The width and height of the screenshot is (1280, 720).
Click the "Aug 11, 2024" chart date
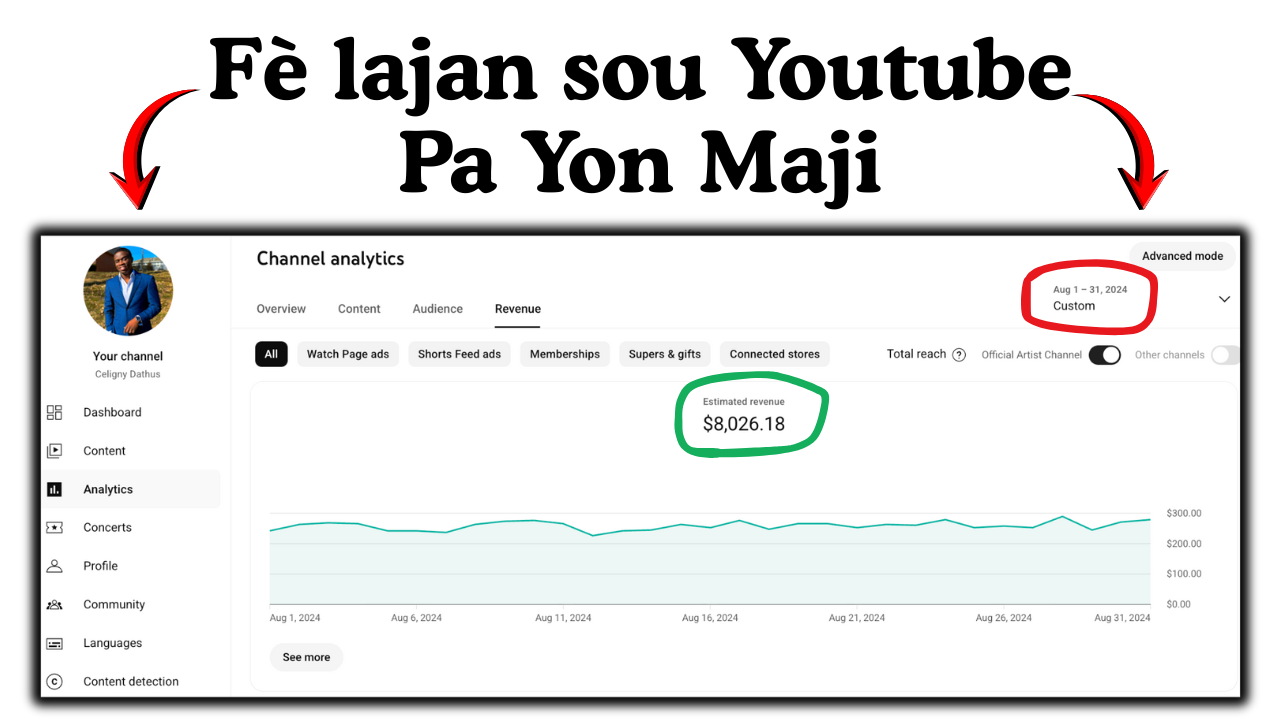pyautogui.click(x=563, y=618)
